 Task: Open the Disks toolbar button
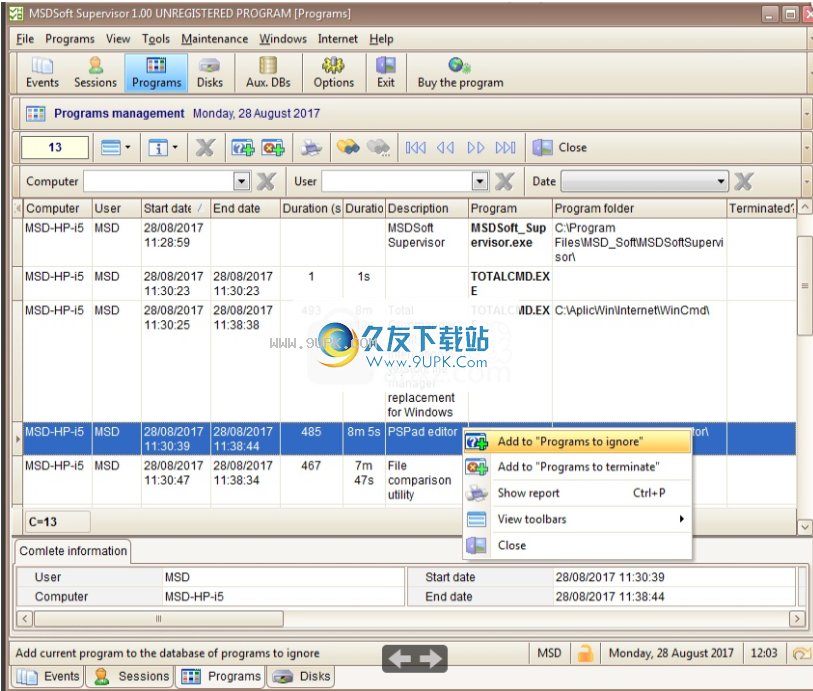click(209, 73)
